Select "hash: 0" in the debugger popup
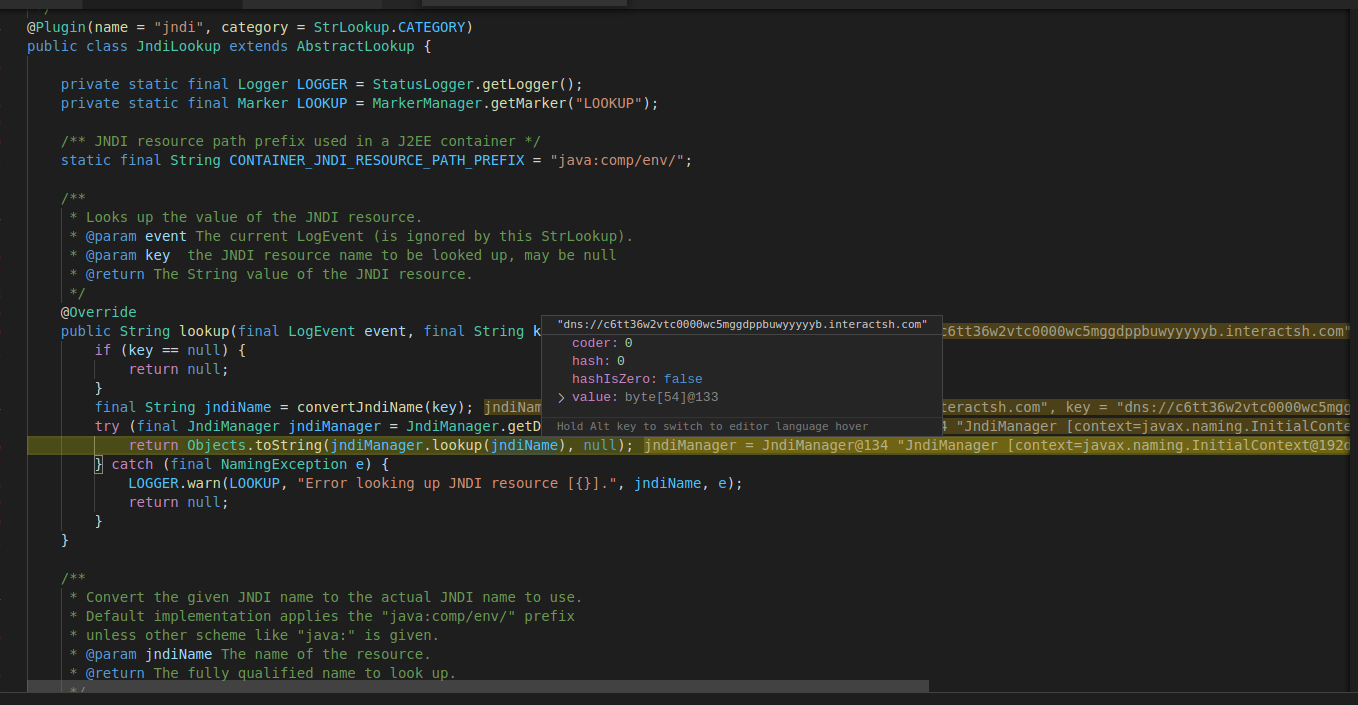1358x705 pixels. [x=595, y=360]
